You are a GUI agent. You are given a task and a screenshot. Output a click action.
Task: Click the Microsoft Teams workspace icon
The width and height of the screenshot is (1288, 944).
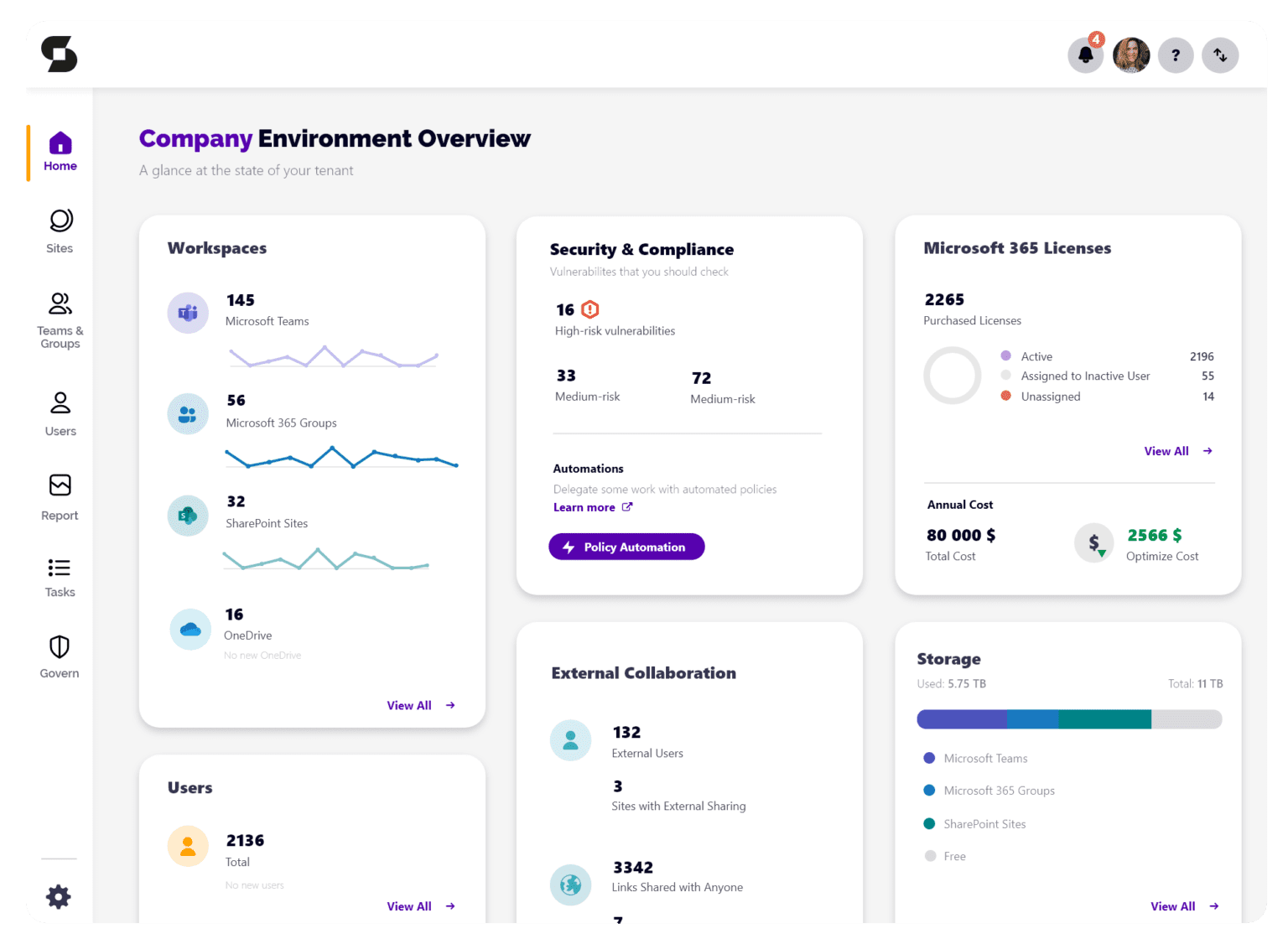pos(188,314)
